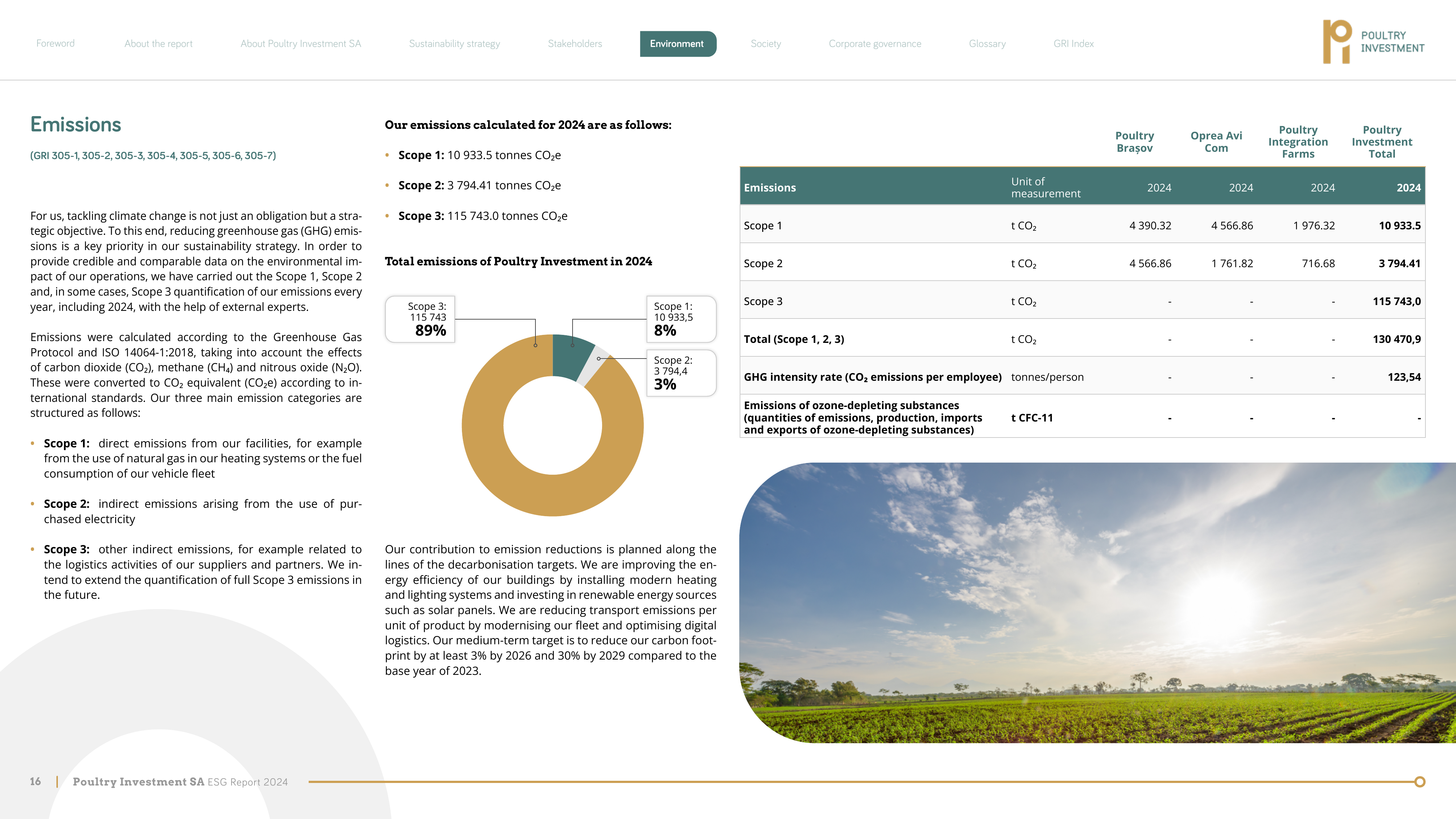Click Scope 2 total value 3 794.41
The width and height of the screenshot is (1456, 819).
click(x=1400, y=264)
